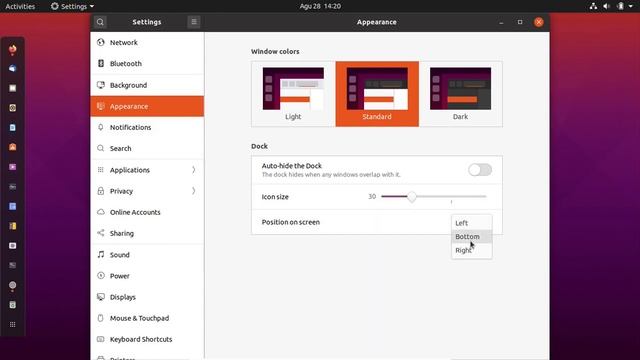Screen dimensions: 640x360
Task: Click the network status icon in top bar
Action: (x=593, y=6)
